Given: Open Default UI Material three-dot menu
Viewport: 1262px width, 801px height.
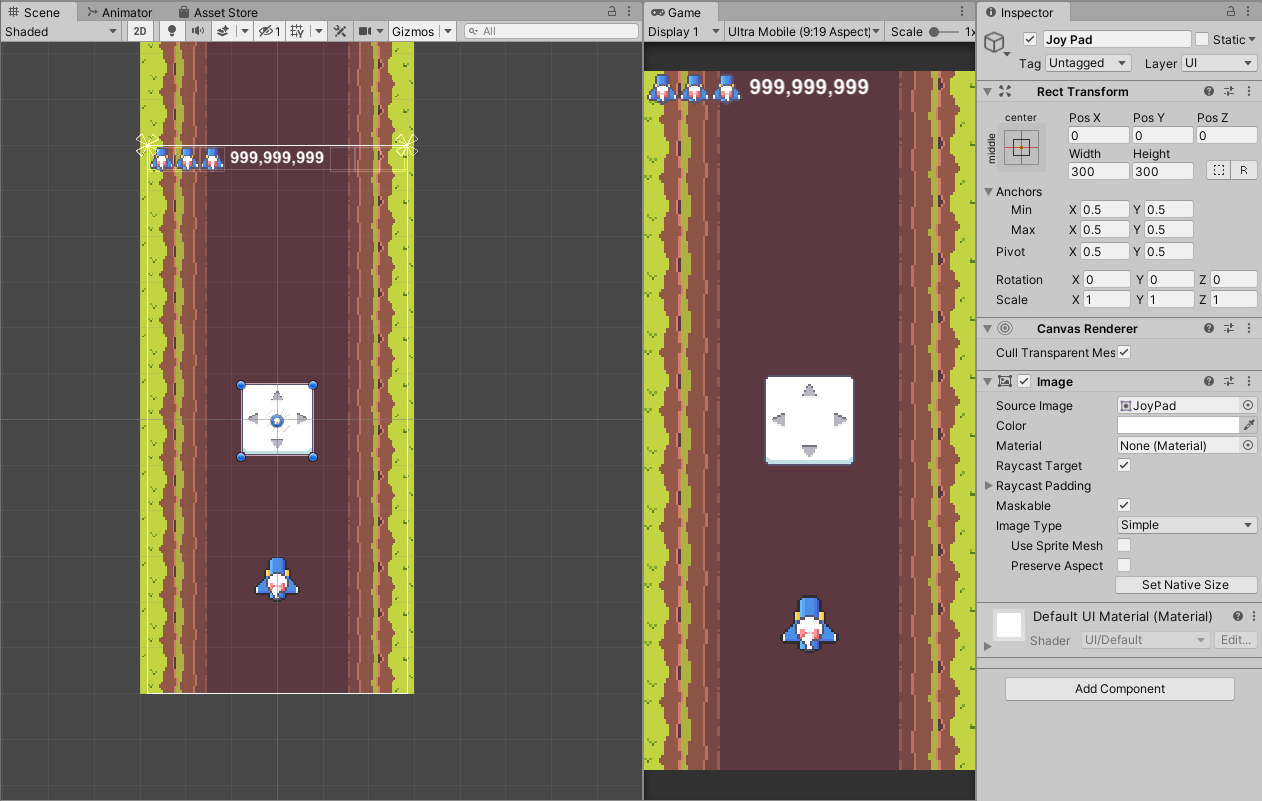Looking at the screenshot, I should click(1252, 616).
